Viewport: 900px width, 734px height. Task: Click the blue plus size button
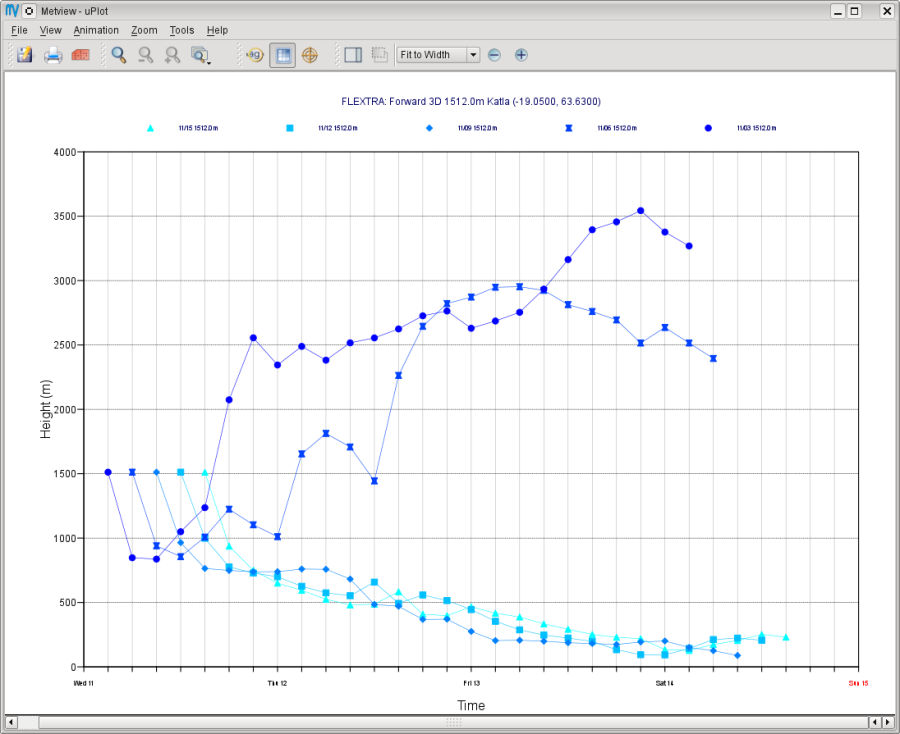point(521,55)
